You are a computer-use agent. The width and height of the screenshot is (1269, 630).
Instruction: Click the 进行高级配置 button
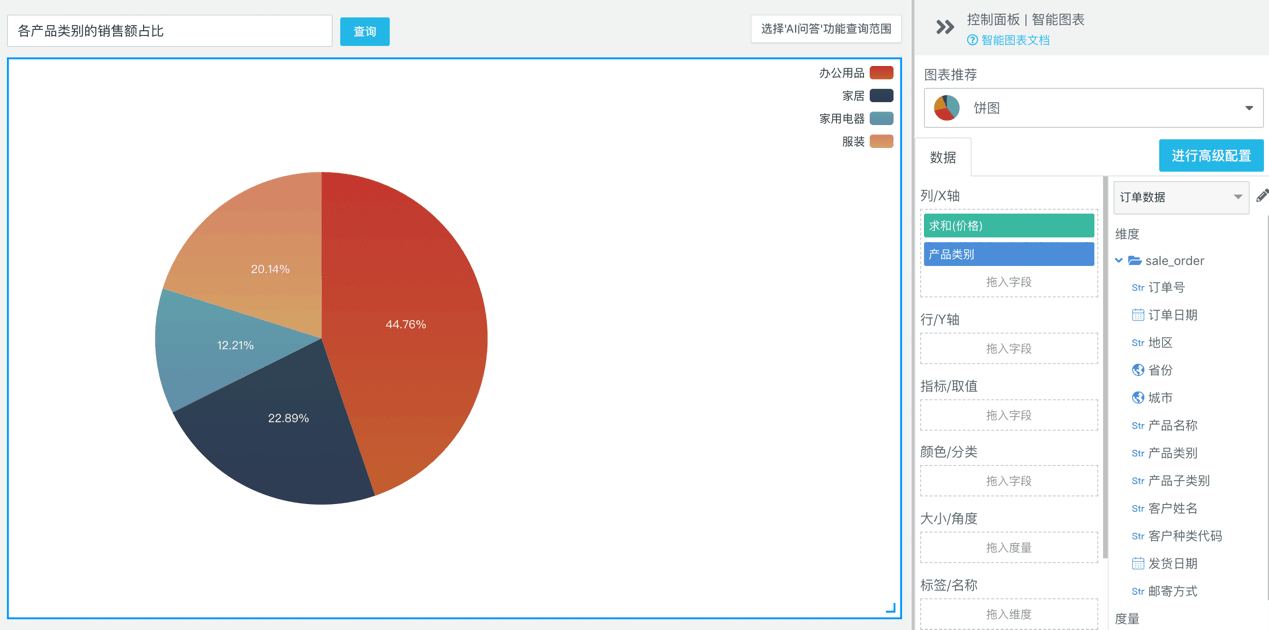(x=1210, y=156)
